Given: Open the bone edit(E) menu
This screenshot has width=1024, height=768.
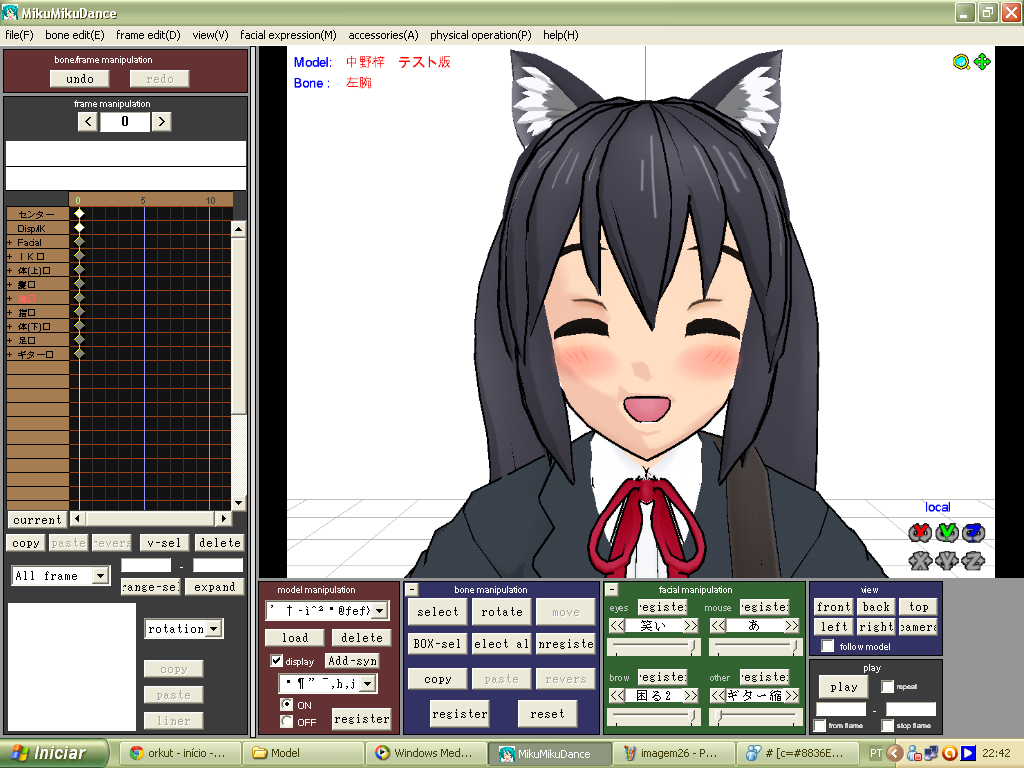Looking at the screenshot, I should pos(74,35).
